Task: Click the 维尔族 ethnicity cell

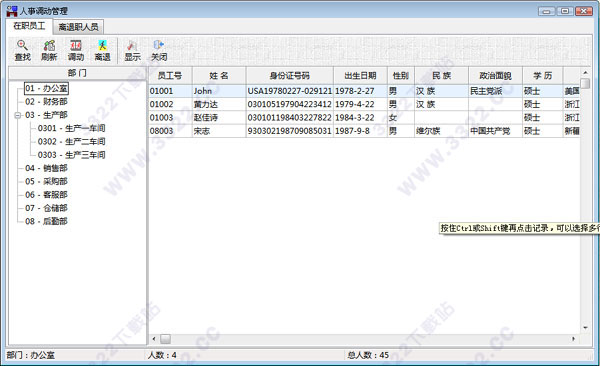Action: point(442,131)
